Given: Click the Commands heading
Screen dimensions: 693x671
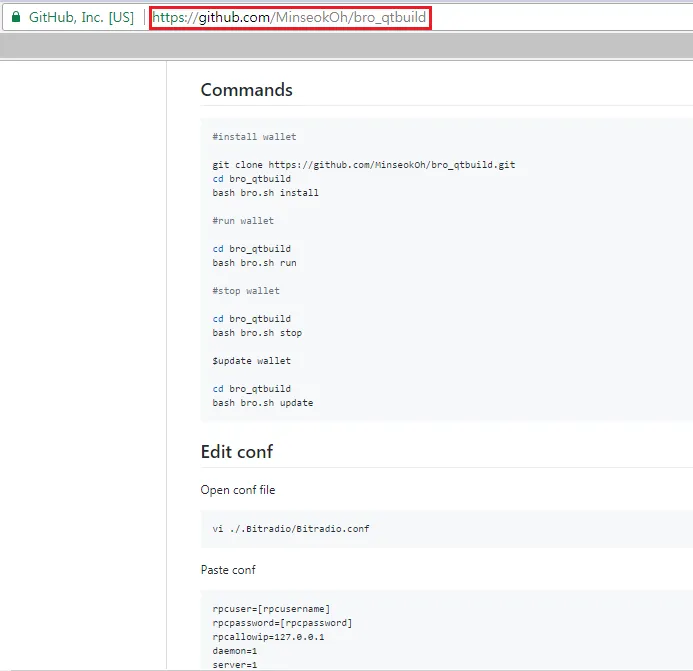Looking at the screenshot, I should tap(246, 90).
